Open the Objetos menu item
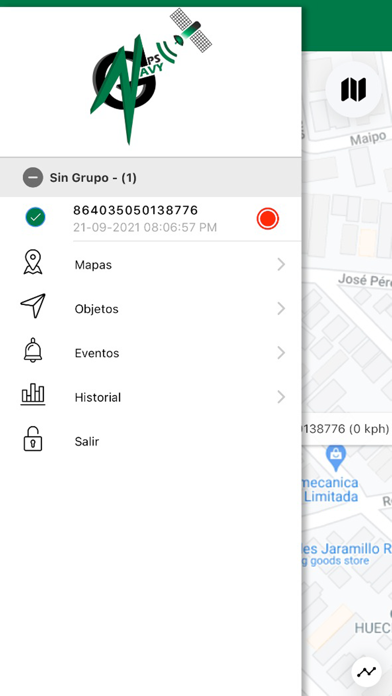Image resolution: width=392 pixels, height=696 pixels. (x=151, y=309)
